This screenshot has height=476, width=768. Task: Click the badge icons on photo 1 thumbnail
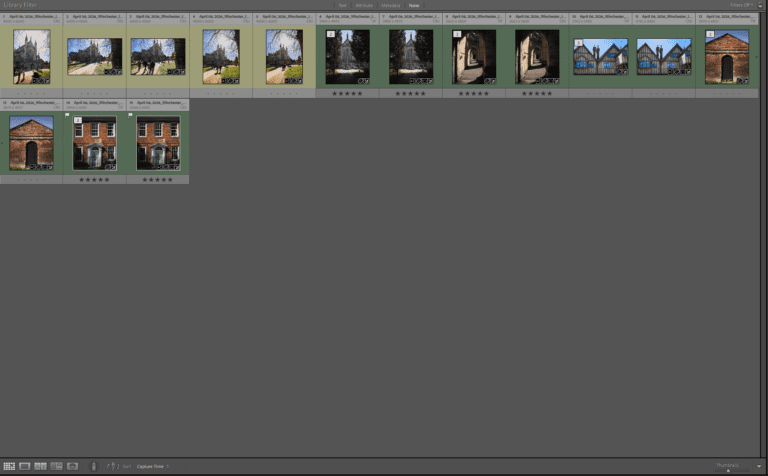(x=41, y=81)
